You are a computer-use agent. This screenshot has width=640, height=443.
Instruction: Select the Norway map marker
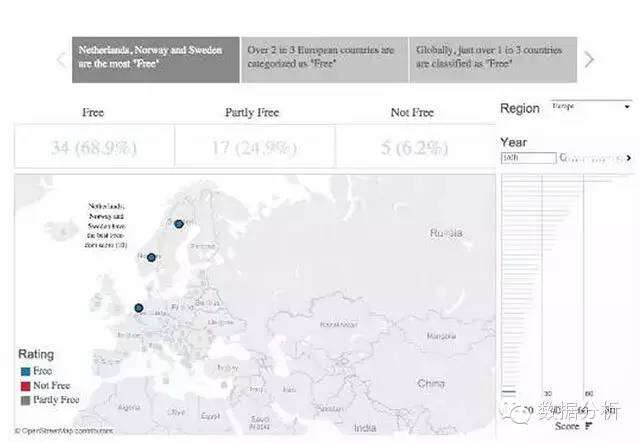click(x=151, y=257)
